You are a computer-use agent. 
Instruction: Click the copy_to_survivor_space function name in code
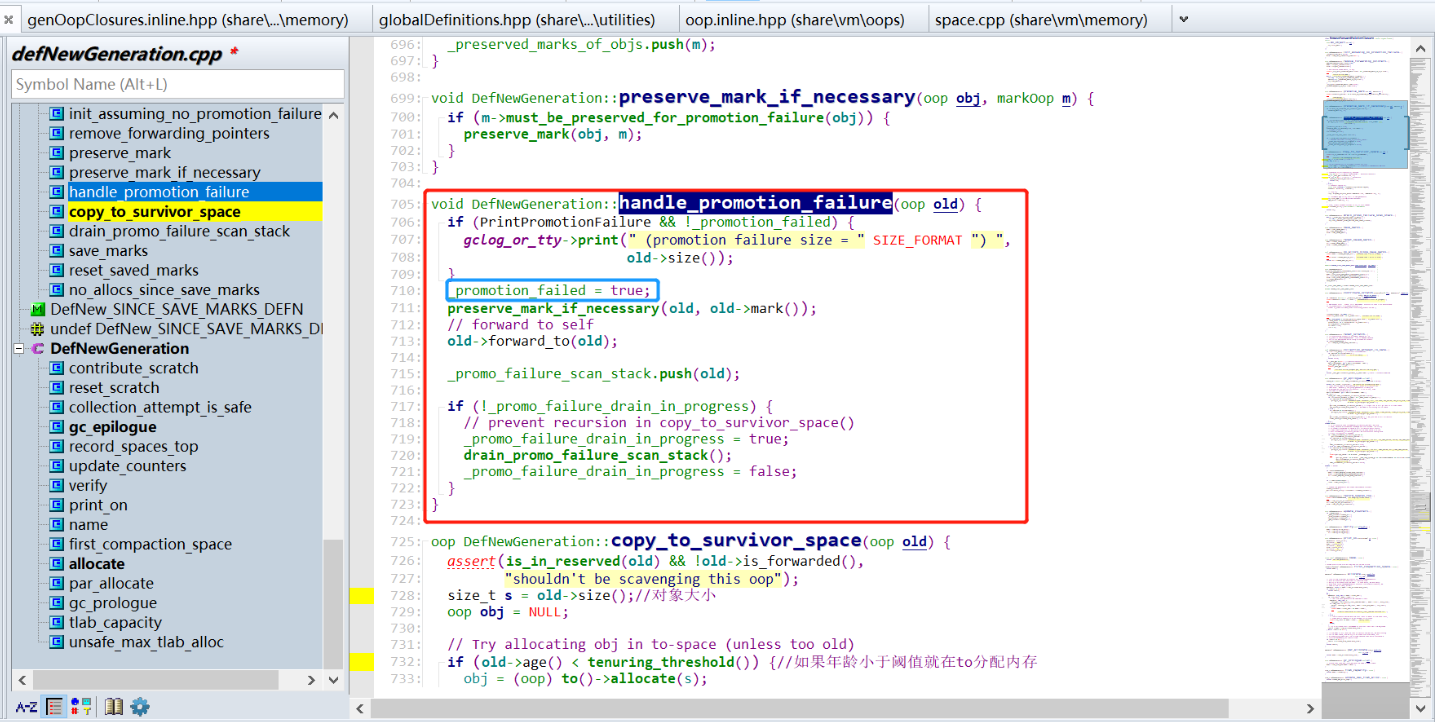[x=736, y=541]
